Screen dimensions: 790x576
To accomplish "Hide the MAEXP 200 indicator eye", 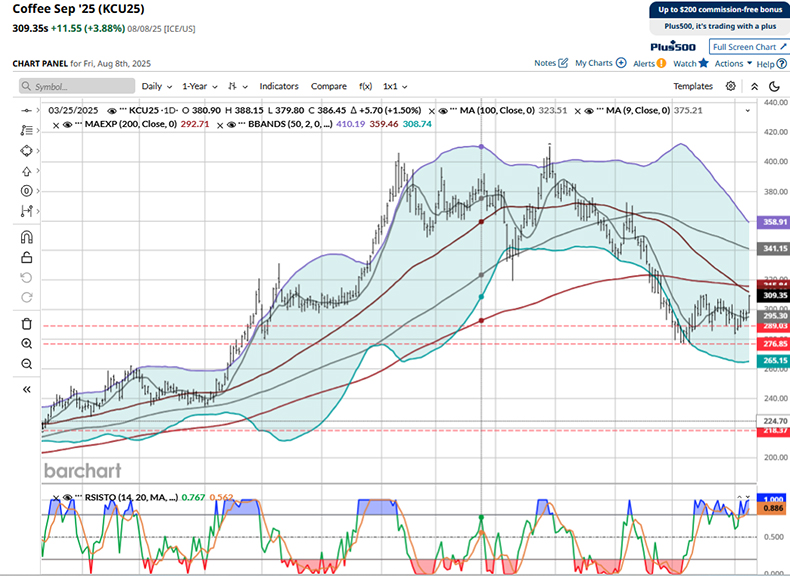I will [69, 124].
